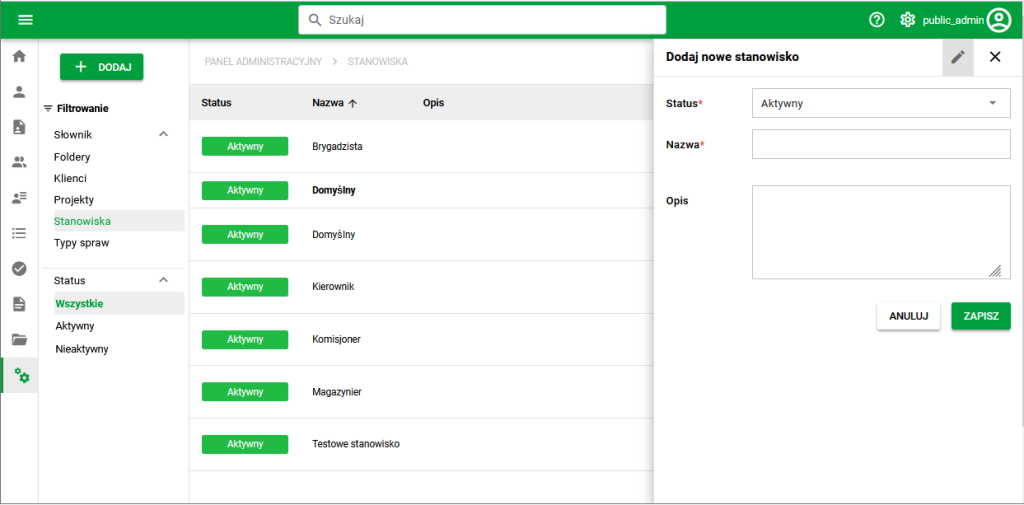1024x505 pixels.
Task: Click the pencil edit icon in panel header
Action: point(958,57)
